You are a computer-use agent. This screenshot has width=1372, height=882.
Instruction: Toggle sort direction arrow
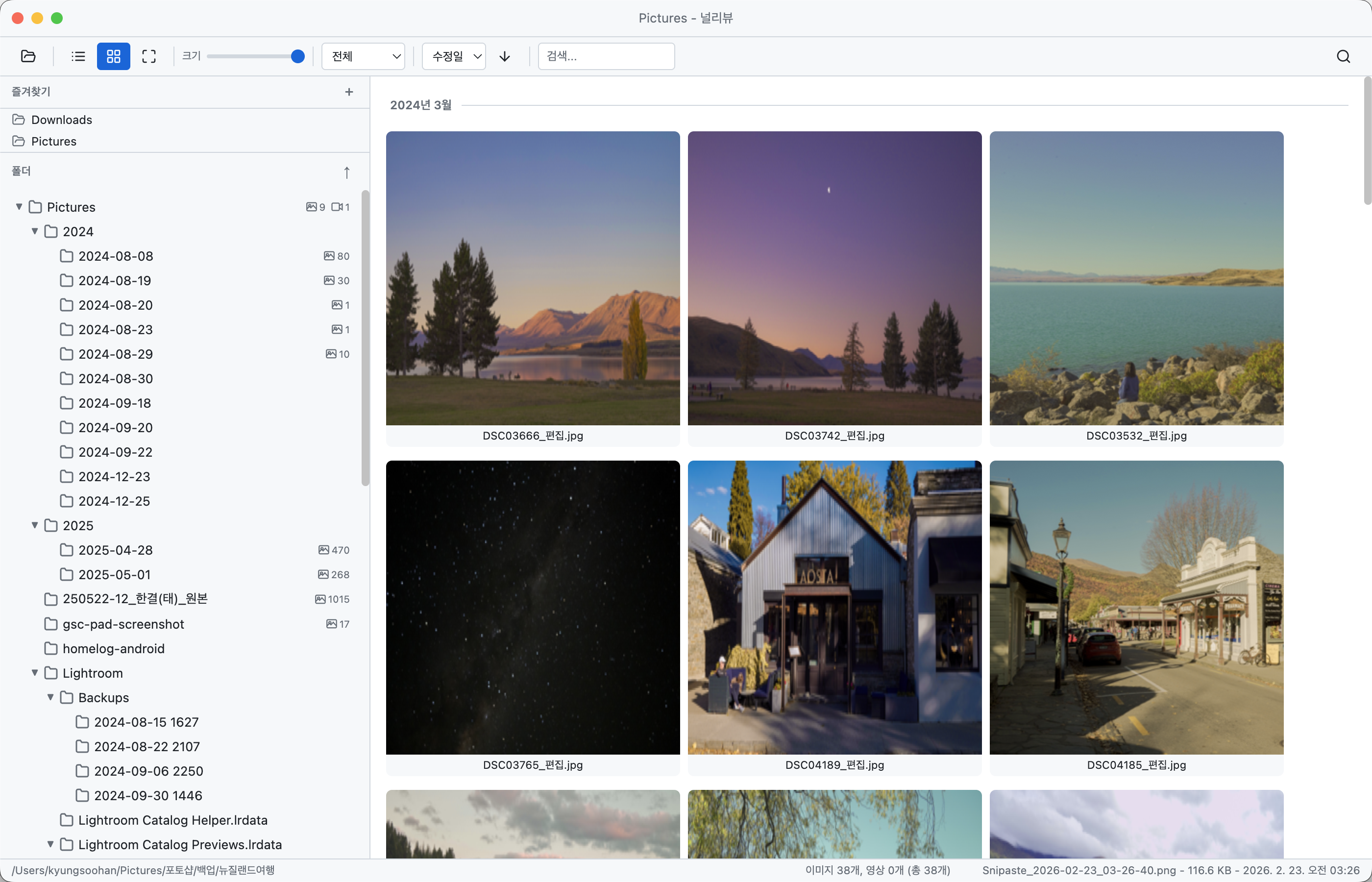click(505, 56)
